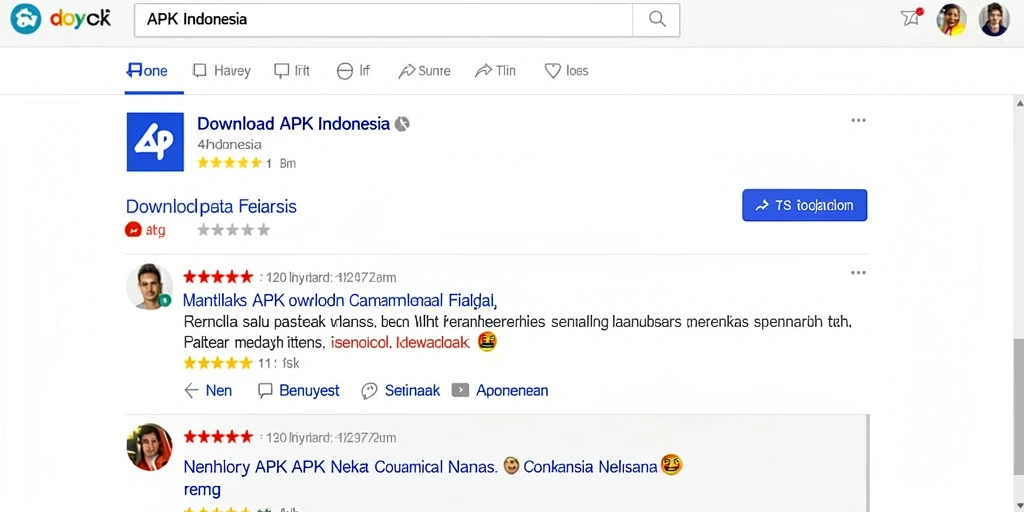Click the red isenoicol. Idewacloak link

pyautogui.click(x=400, y=342)
